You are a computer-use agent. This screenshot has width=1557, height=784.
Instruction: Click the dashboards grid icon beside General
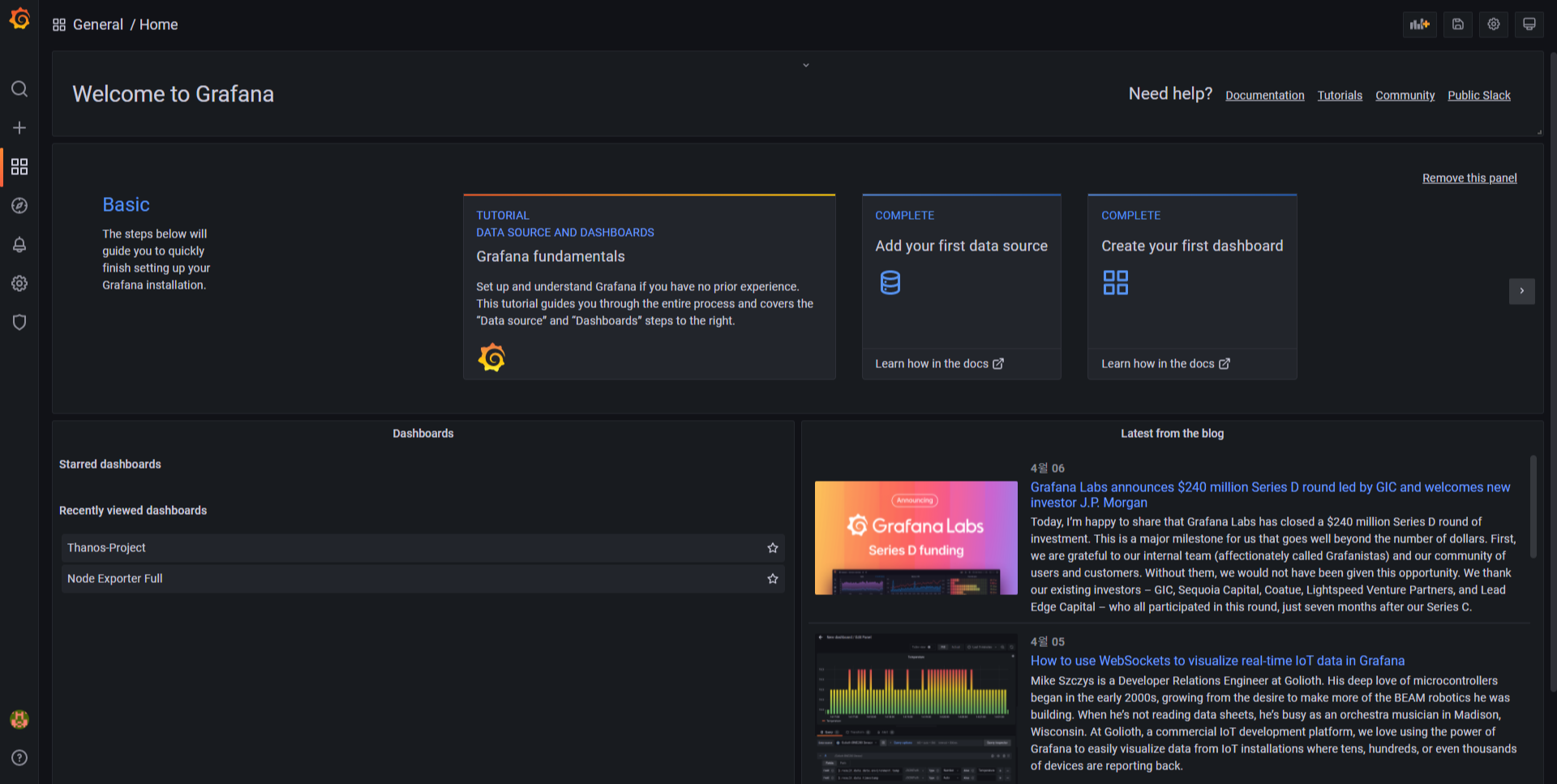coord(59,25)
